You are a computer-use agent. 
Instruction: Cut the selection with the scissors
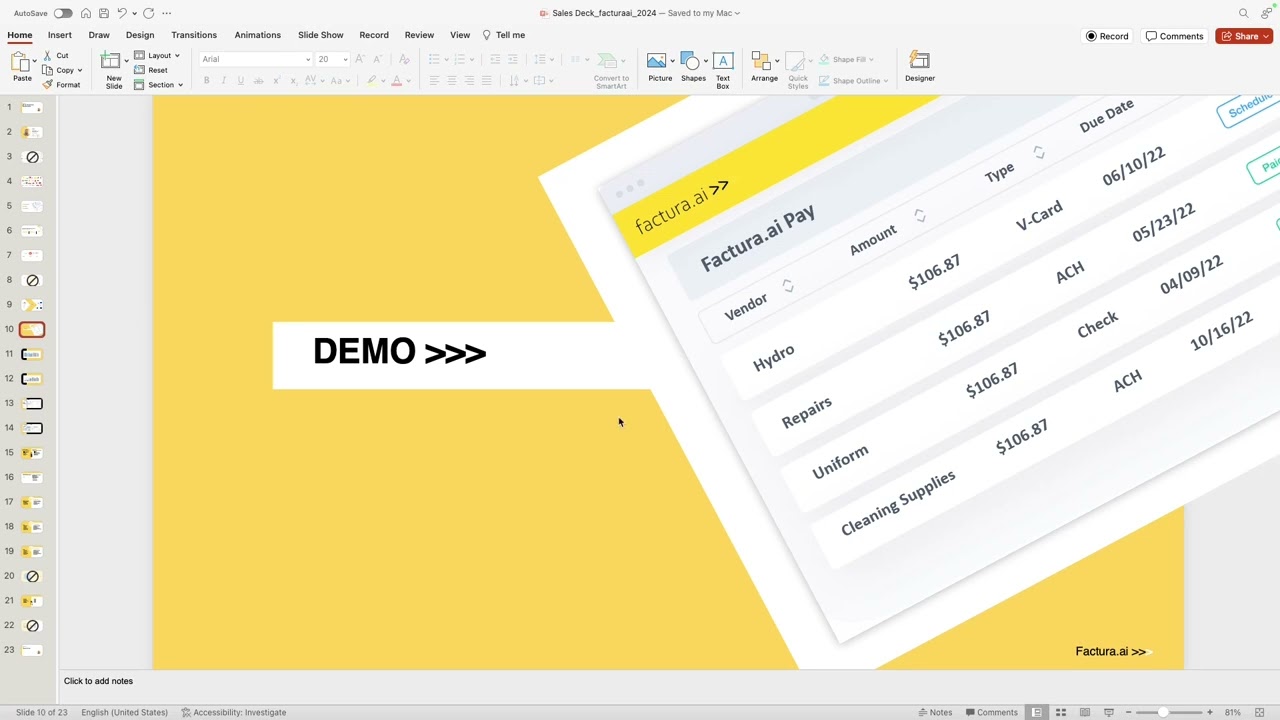pyautogui.click(x=56, y=56)
